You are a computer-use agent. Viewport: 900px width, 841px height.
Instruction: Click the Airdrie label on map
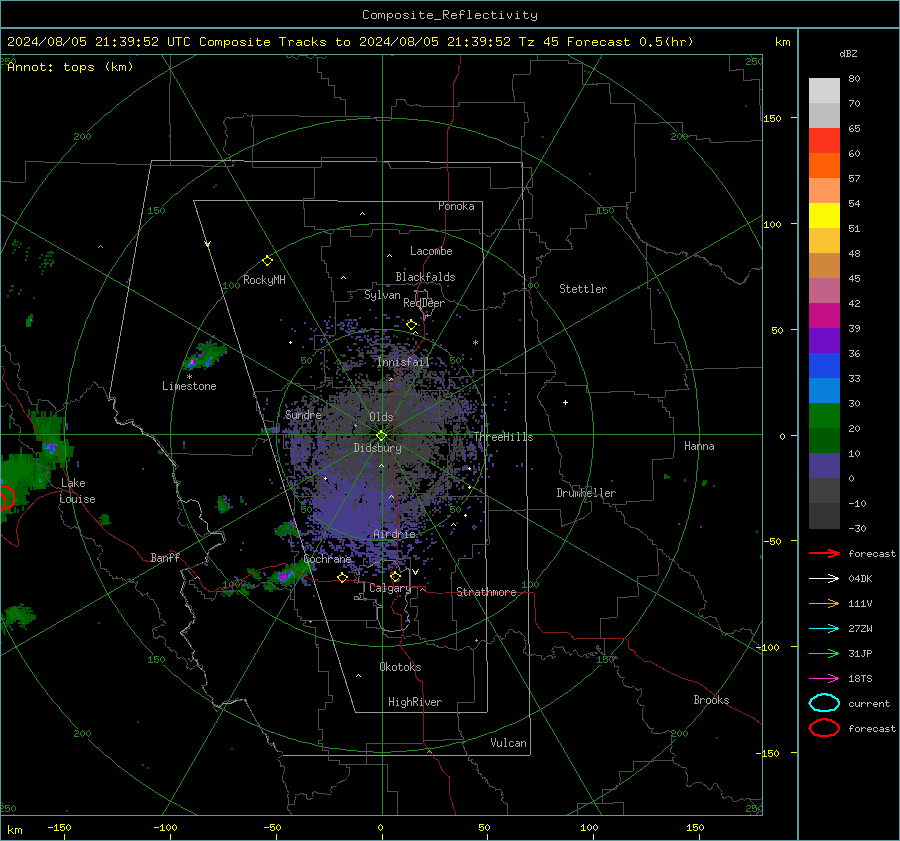point(394,534)
